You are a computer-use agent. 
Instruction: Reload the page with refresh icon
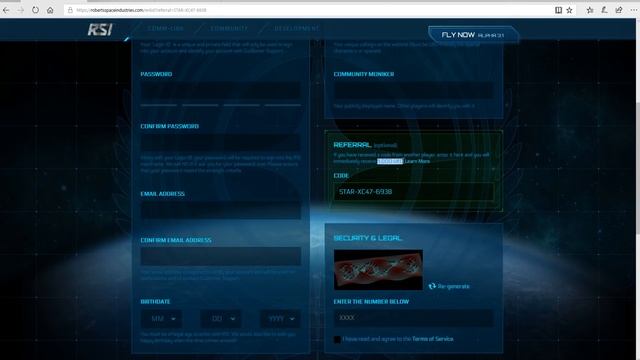[x=36, y=10]
